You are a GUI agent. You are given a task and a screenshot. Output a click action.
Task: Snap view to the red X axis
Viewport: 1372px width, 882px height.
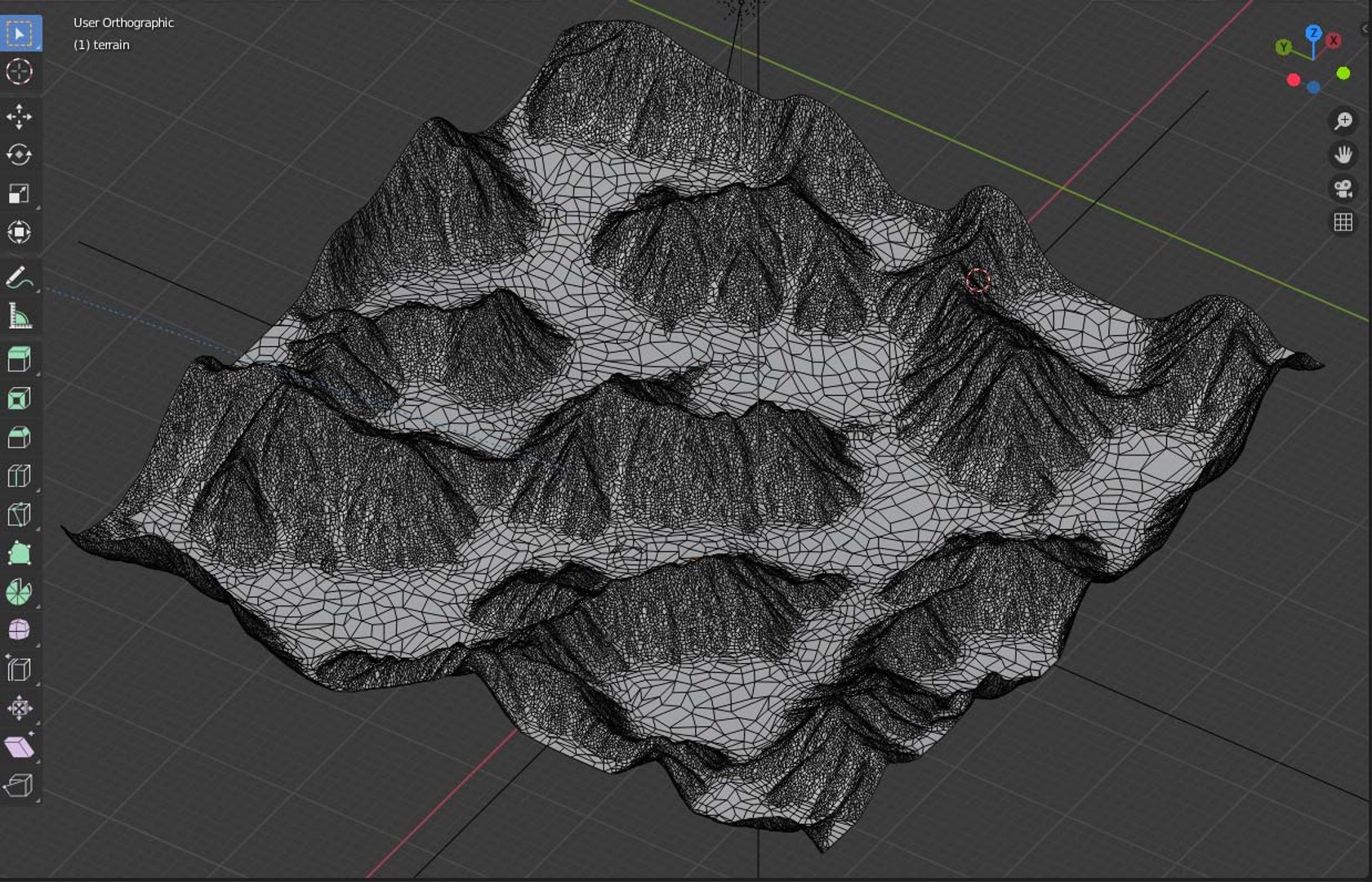pos(1334,40)
